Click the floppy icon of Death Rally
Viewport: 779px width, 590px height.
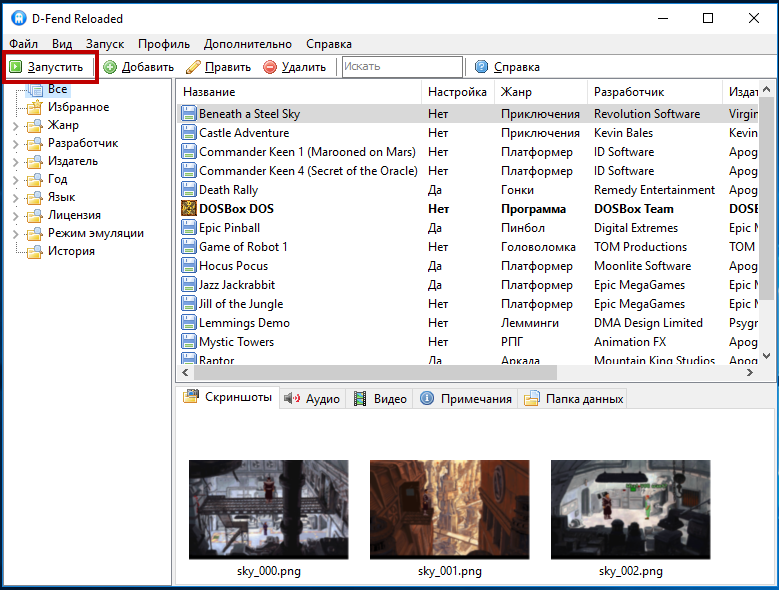point(188,190)
